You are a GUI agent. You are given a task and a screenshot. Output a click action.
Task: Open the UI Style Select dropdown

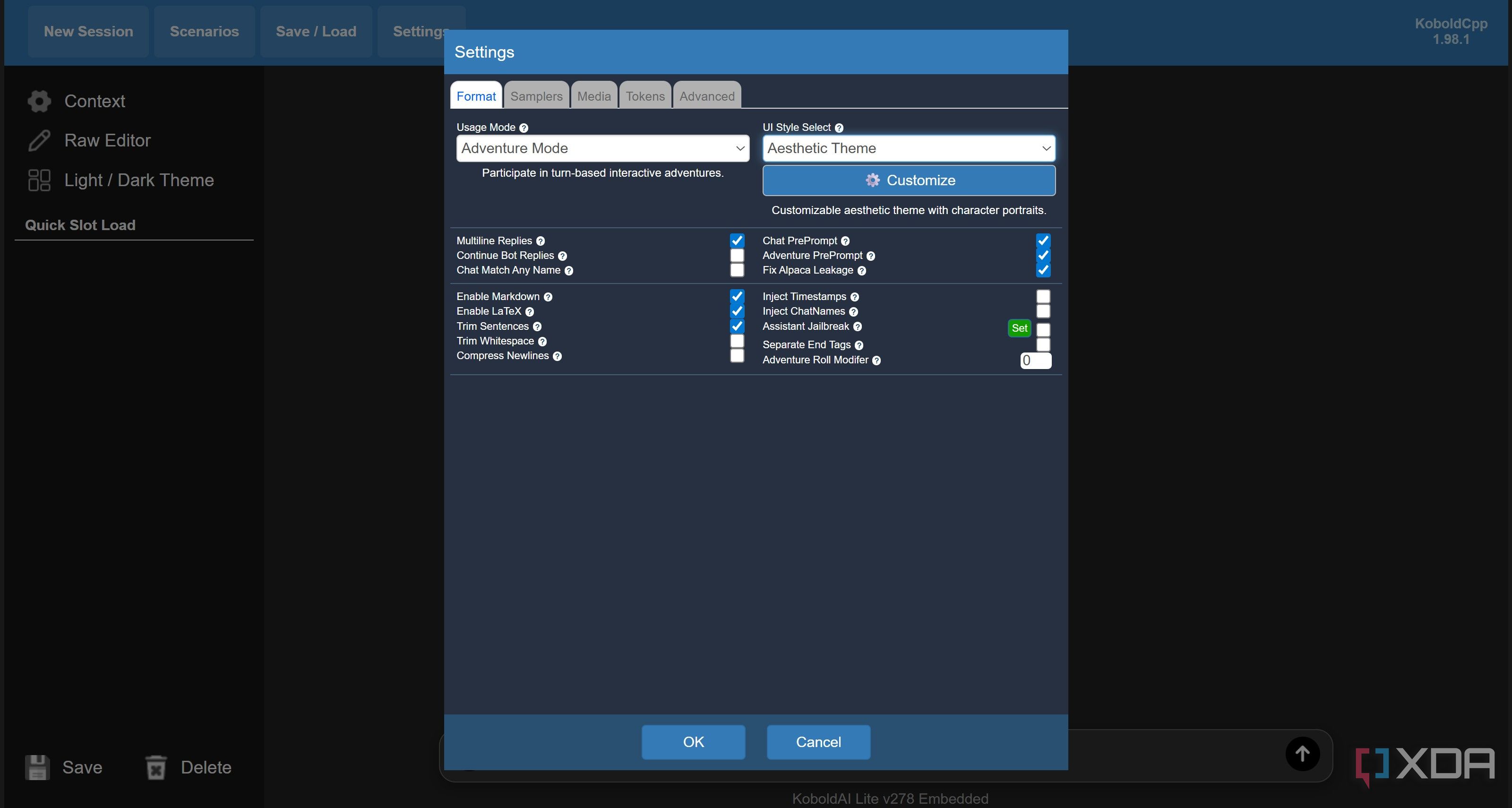click(x=908, y=148)
